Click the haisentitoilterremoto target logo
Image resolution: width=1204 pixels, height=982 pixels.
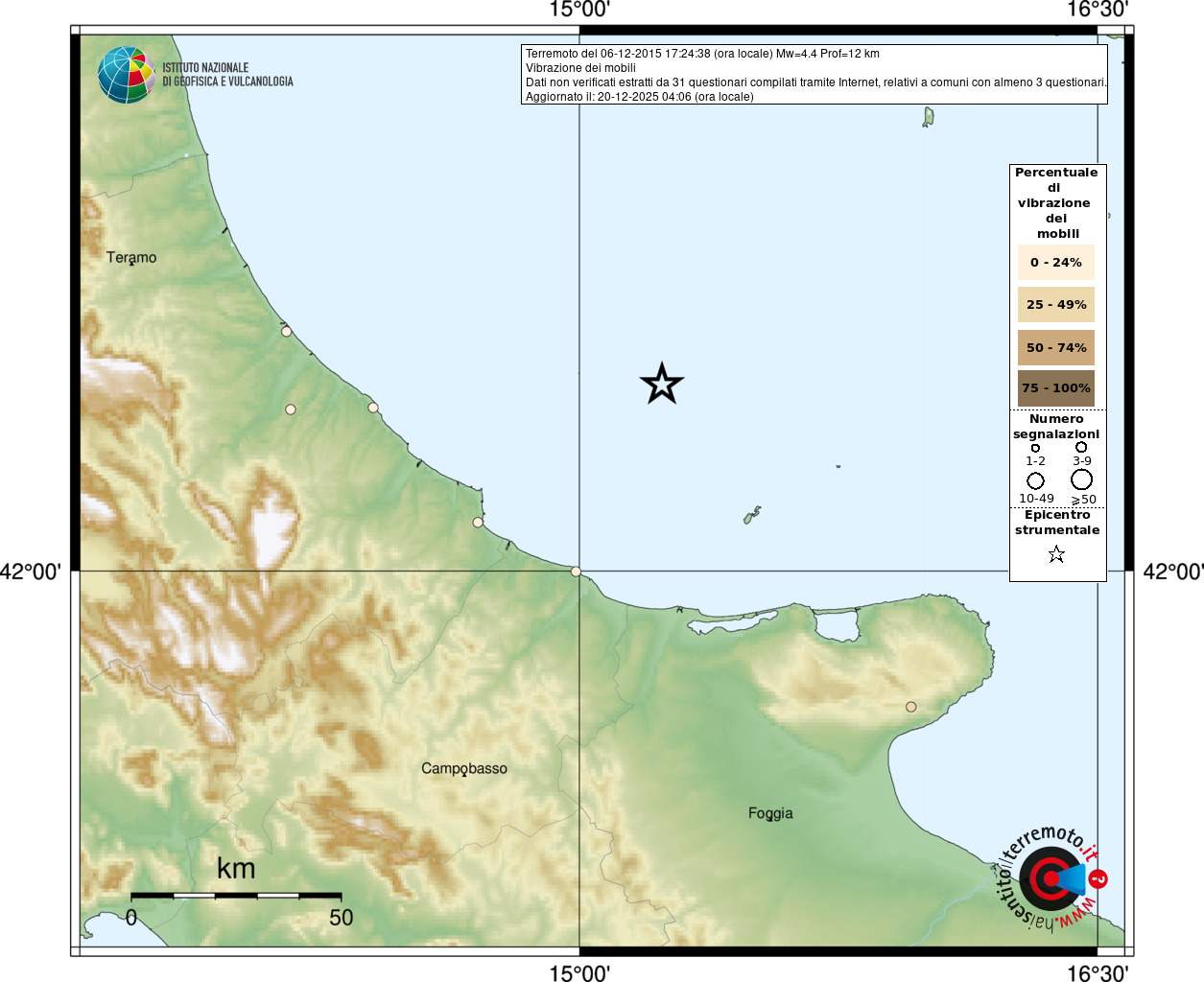pos(1049,878)
